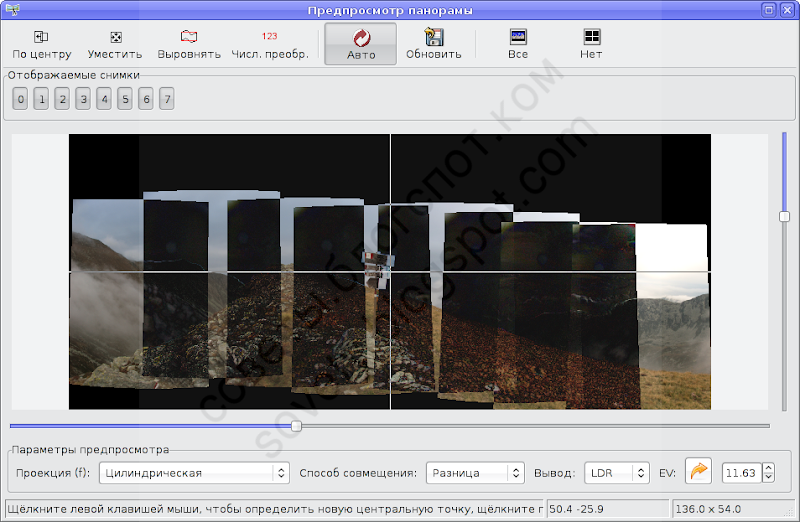Toggle display of image 7

(x=167, y=98)
